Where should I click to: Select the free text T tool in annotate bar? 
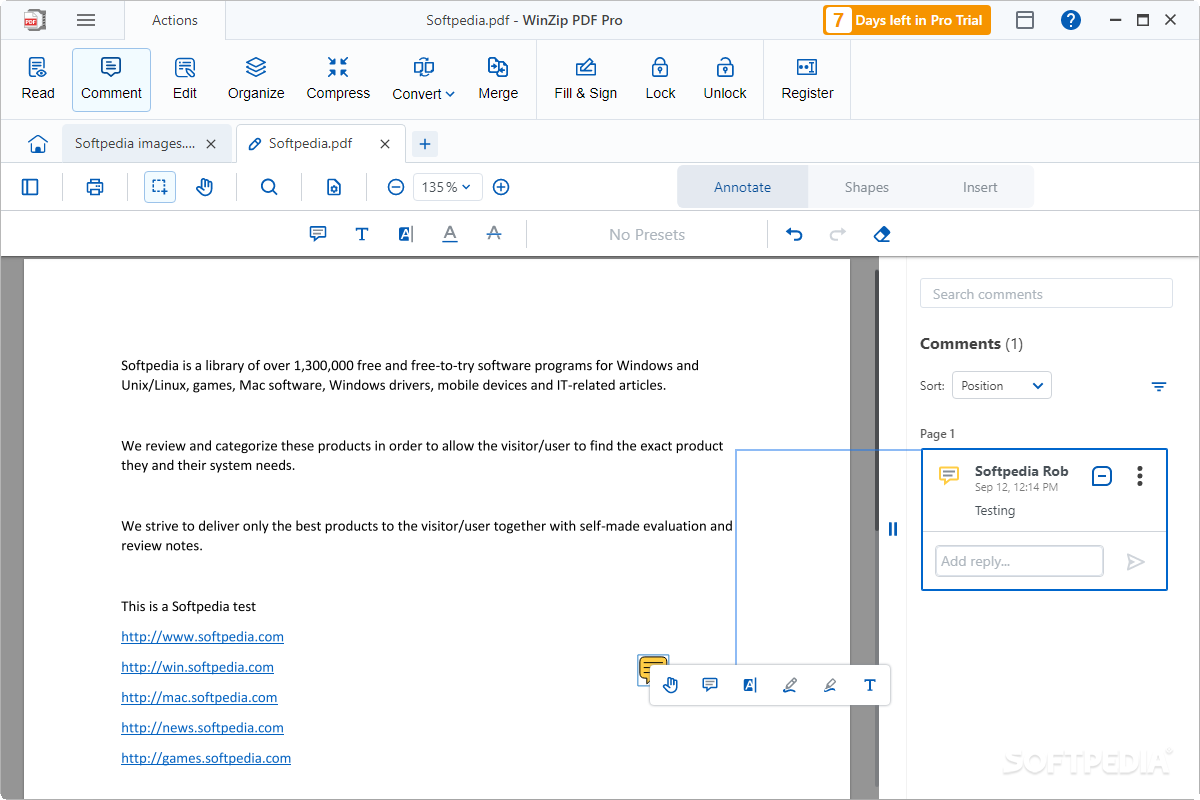[362, 234]
